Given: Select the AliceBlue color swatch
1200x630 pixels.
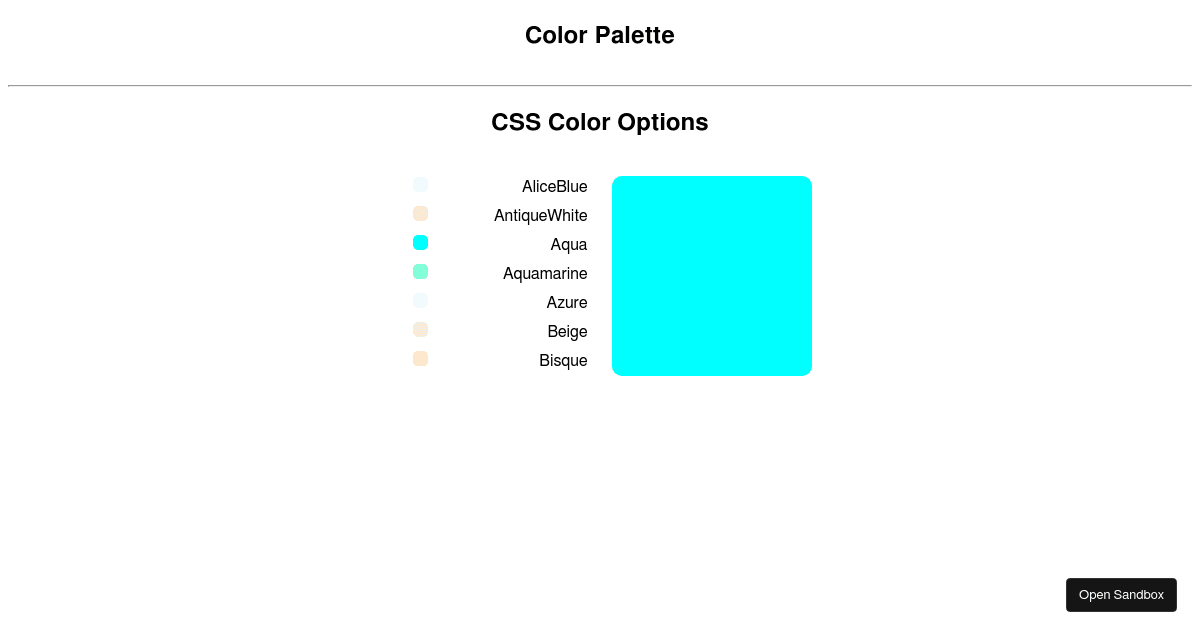Looking at the screenshot, I should pos(421,185).
